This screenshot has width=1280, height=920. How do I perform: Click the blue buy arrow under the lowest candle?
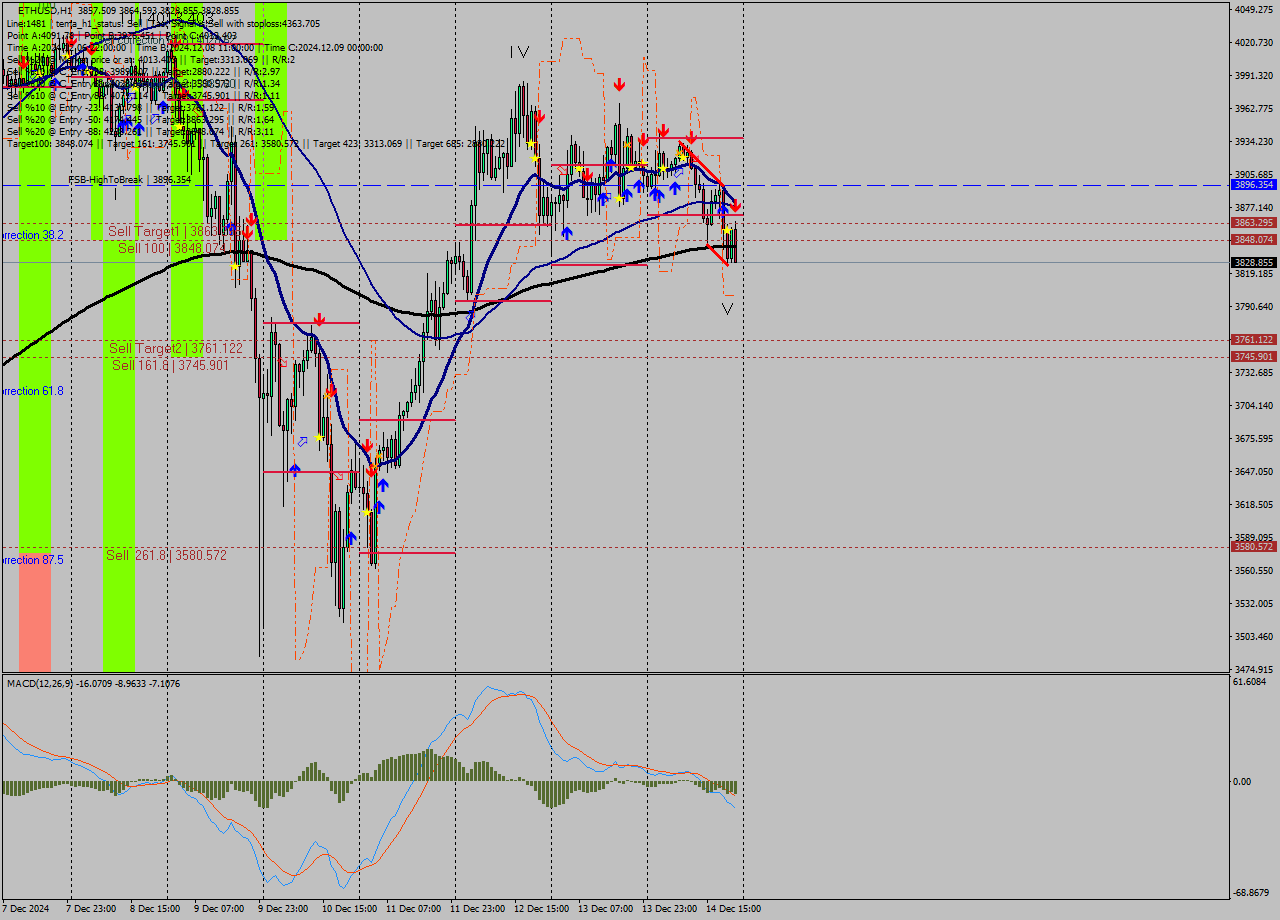click(351, 538)
